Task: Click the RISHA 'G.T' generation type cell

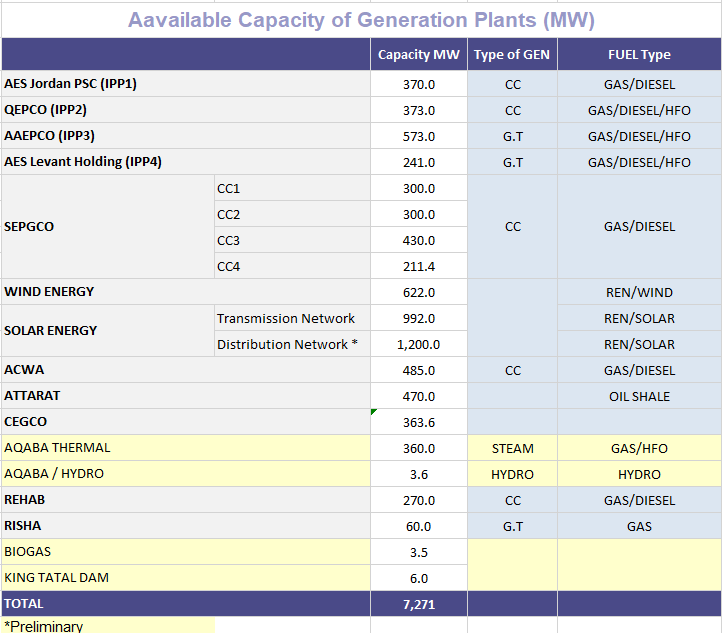Action: (512, 526)
